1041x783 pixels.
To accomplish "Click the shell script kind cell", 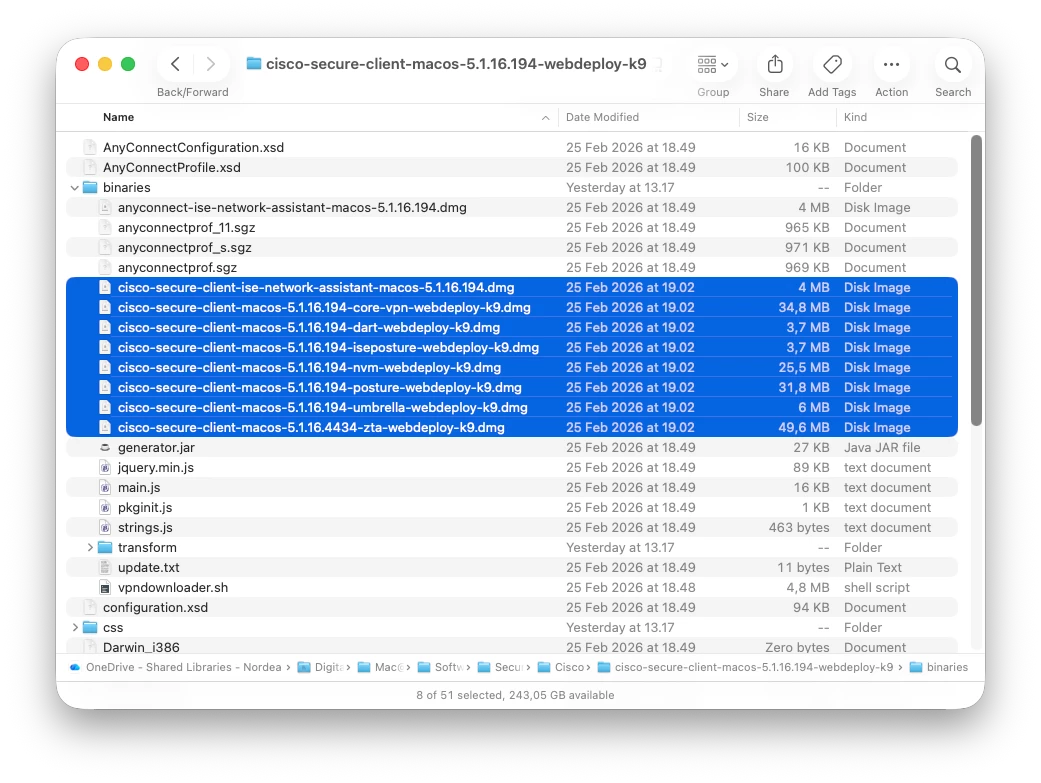I will 876,588.
